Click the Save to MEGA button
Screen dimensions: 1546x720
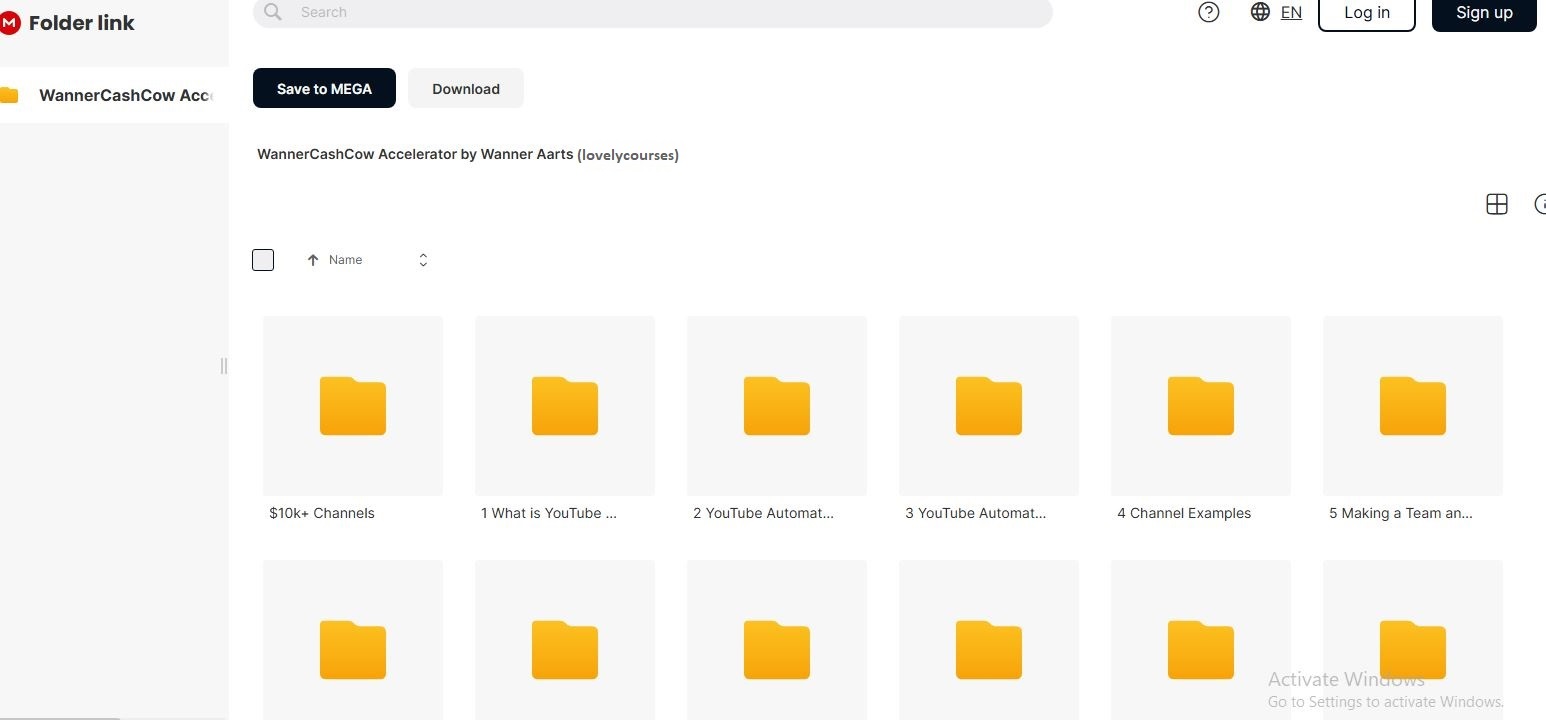(324, 89)
